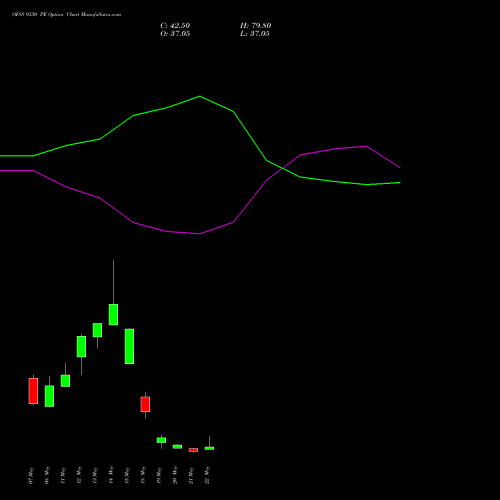Screen dimensions: 500x500
Task: Select the small green candlestick for 20 May
Action: point(177,447)
